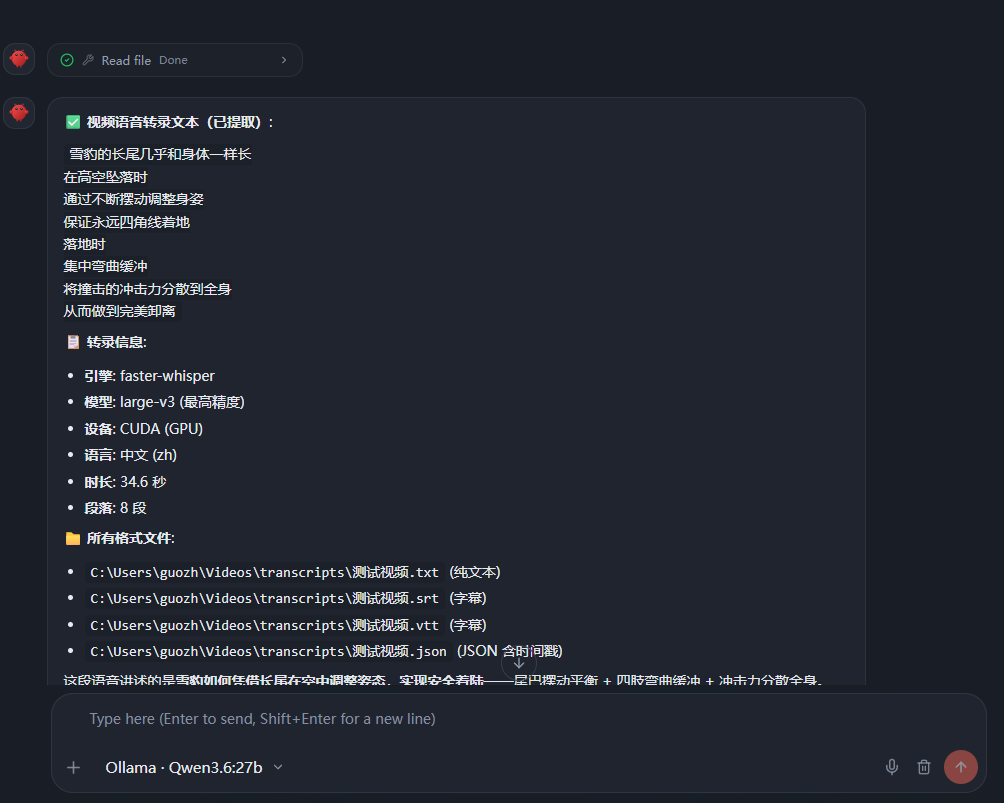
Task: Click the line '从而做到完美卸离'
Action: point(120,311)
